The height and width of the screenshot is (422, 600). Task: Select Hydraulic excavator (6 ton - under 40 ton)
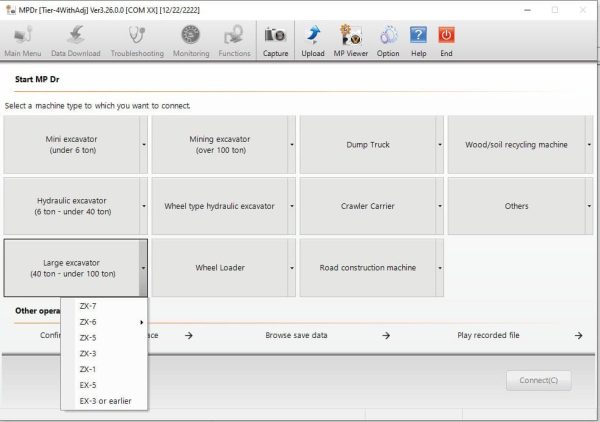pyautogui.click(x=72, y=206)
